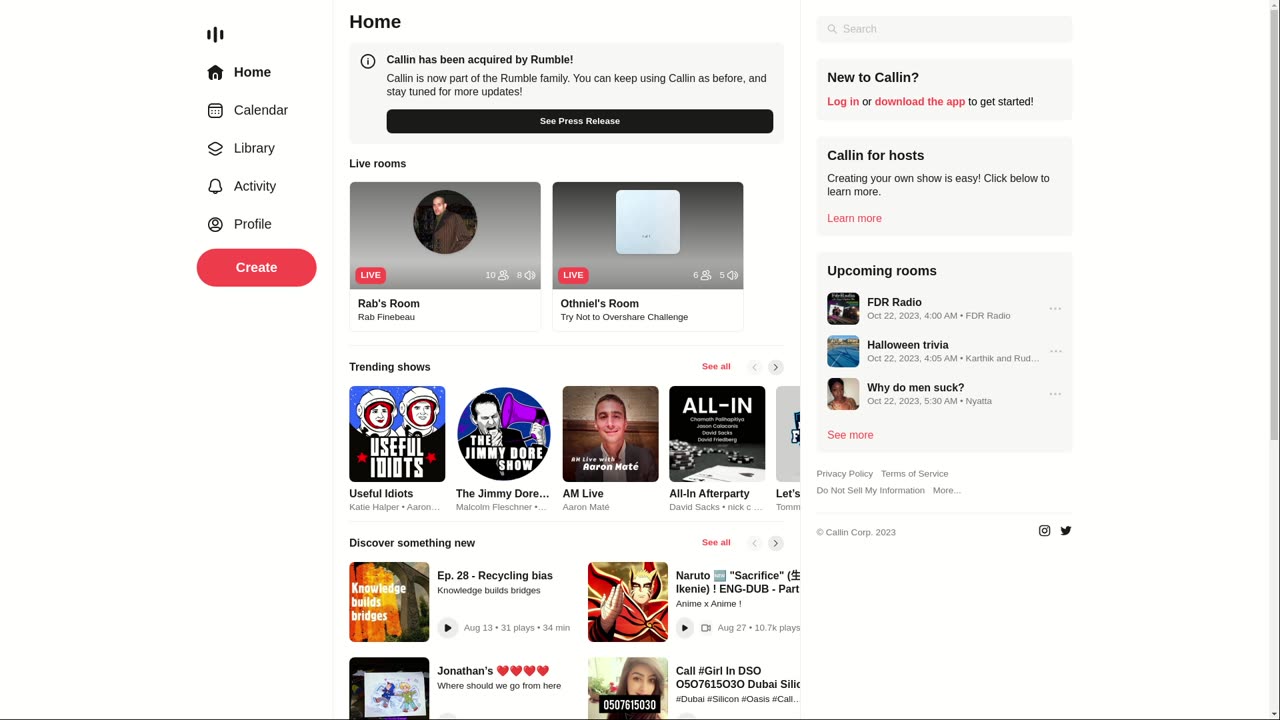Viewport: 1280px width, 720px height.
Task: Click See all for Trending shows
Action: click(x=716, y=367)
